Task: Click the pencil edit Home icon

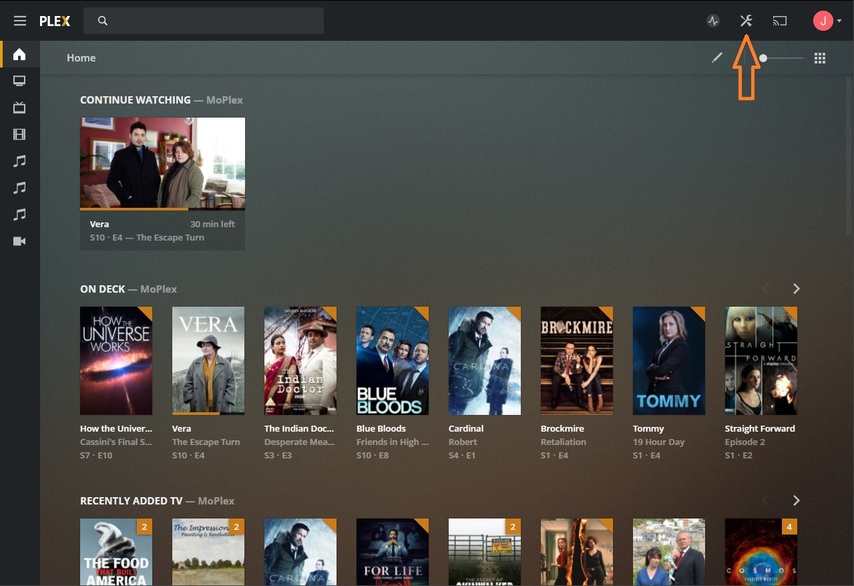Action: [x=717, y=58]
